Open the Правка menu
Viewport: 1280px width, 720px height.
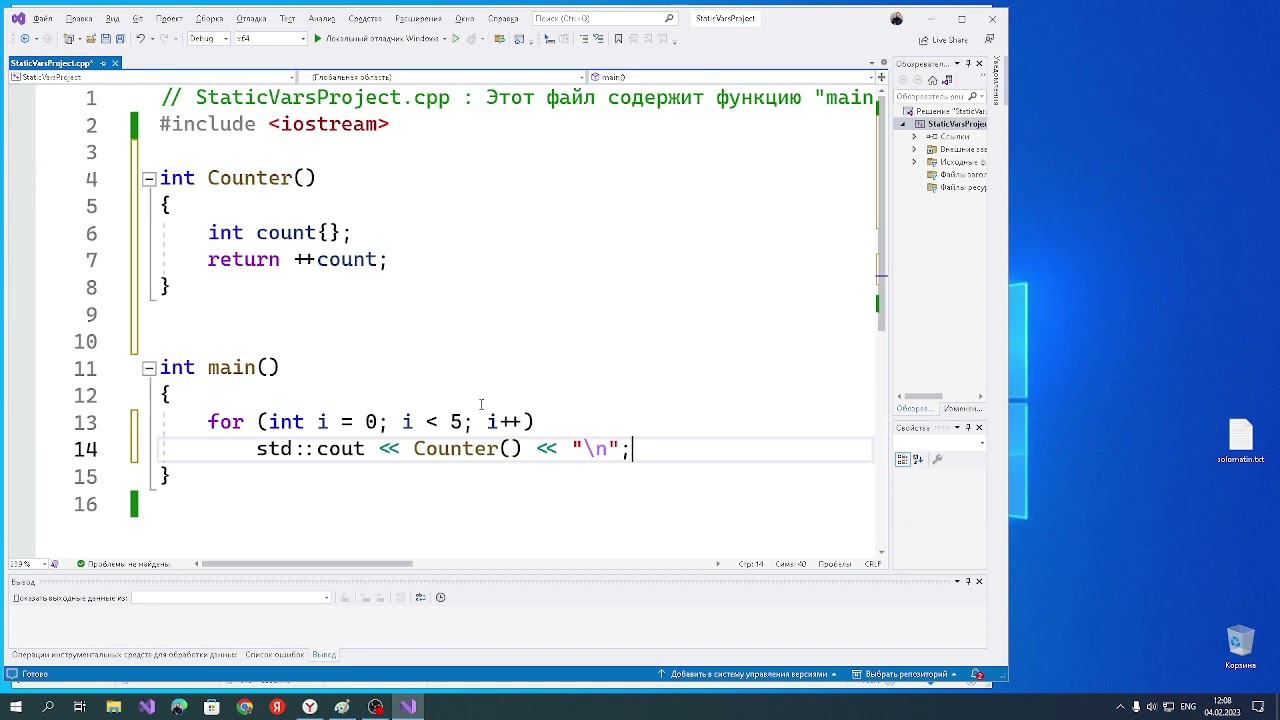[78, 19]
